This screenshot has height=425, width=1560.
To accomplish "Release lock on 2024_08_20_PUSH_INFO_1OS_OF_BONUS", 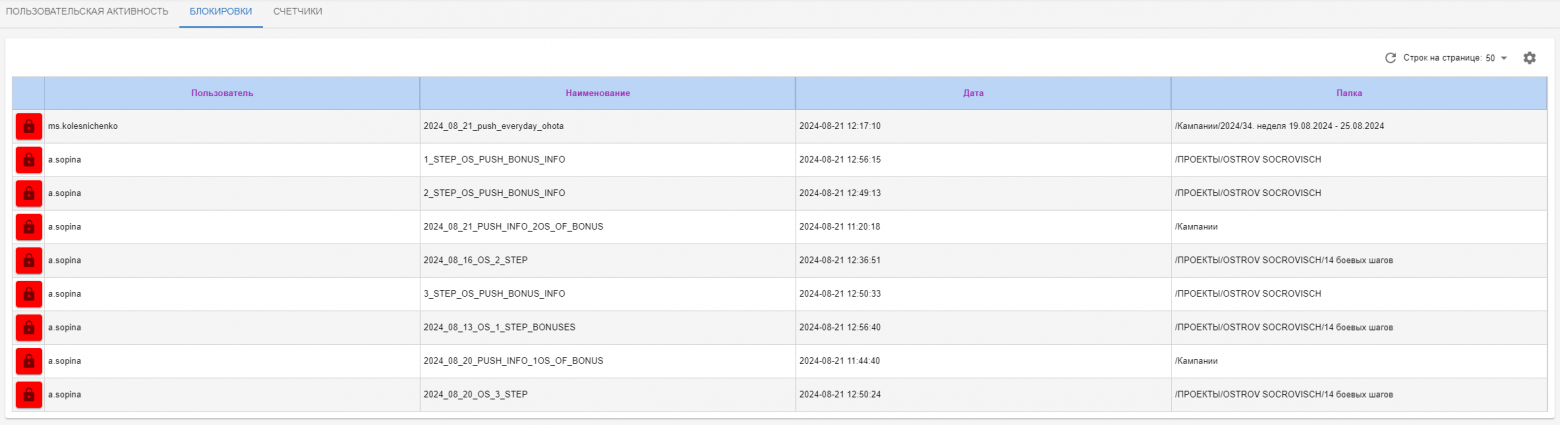I will (28, 361).
